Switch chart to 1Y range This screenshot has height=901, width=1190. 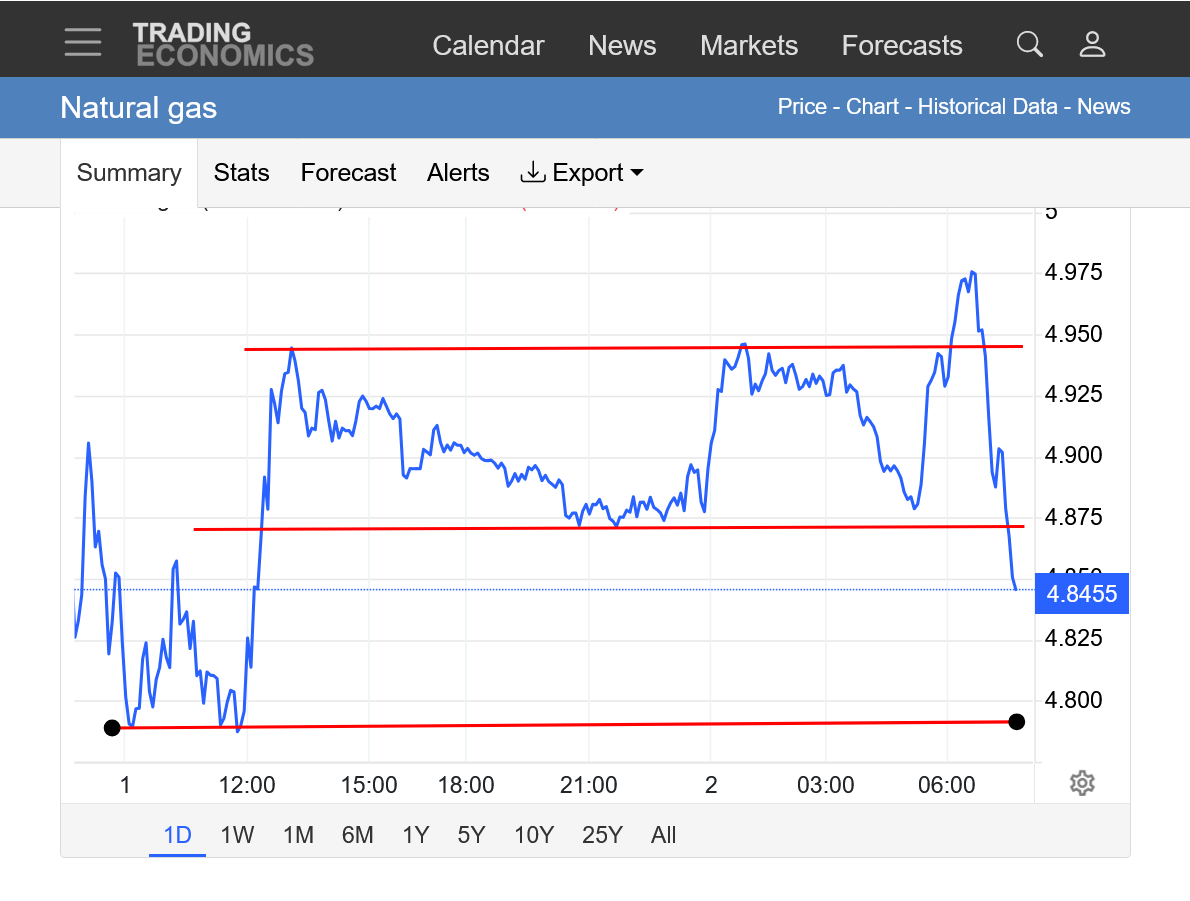coord(415,835)
